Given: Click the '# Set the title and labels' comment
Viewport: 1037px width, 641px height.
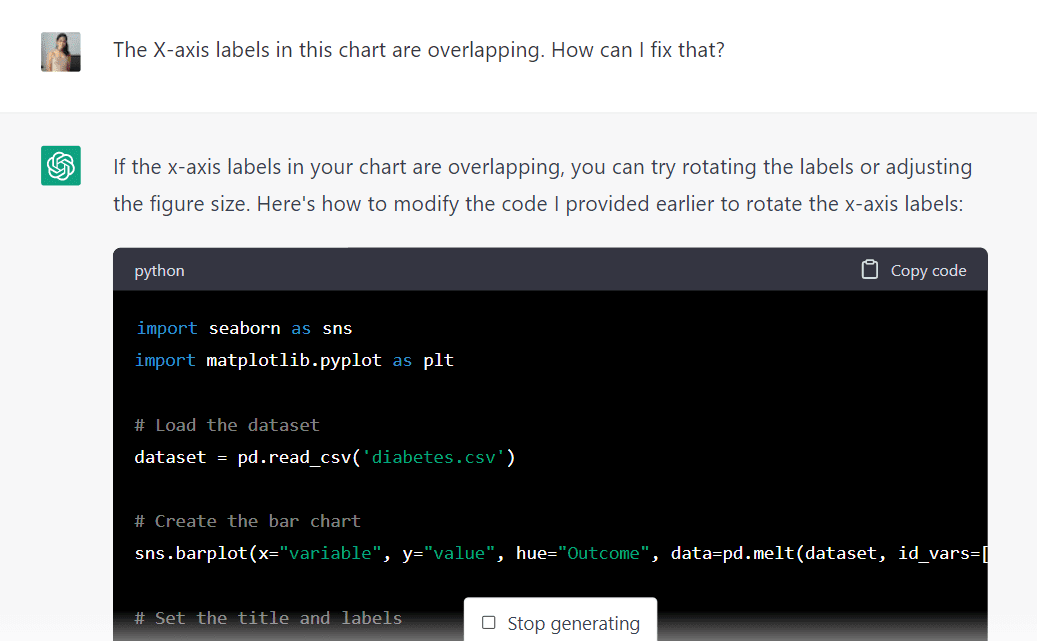Looking at the screenshot, I should 269,618.
